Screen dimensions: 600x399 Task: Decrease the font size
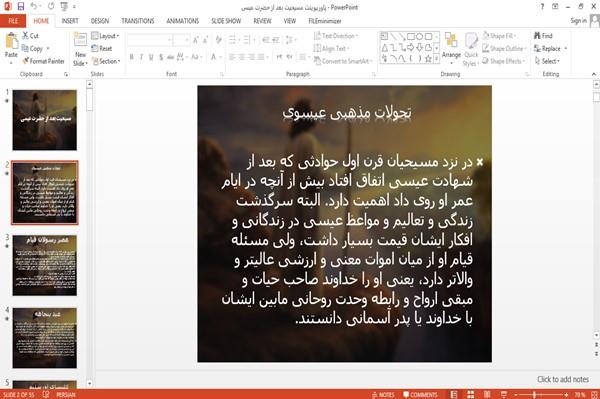[x=206, y=40]
